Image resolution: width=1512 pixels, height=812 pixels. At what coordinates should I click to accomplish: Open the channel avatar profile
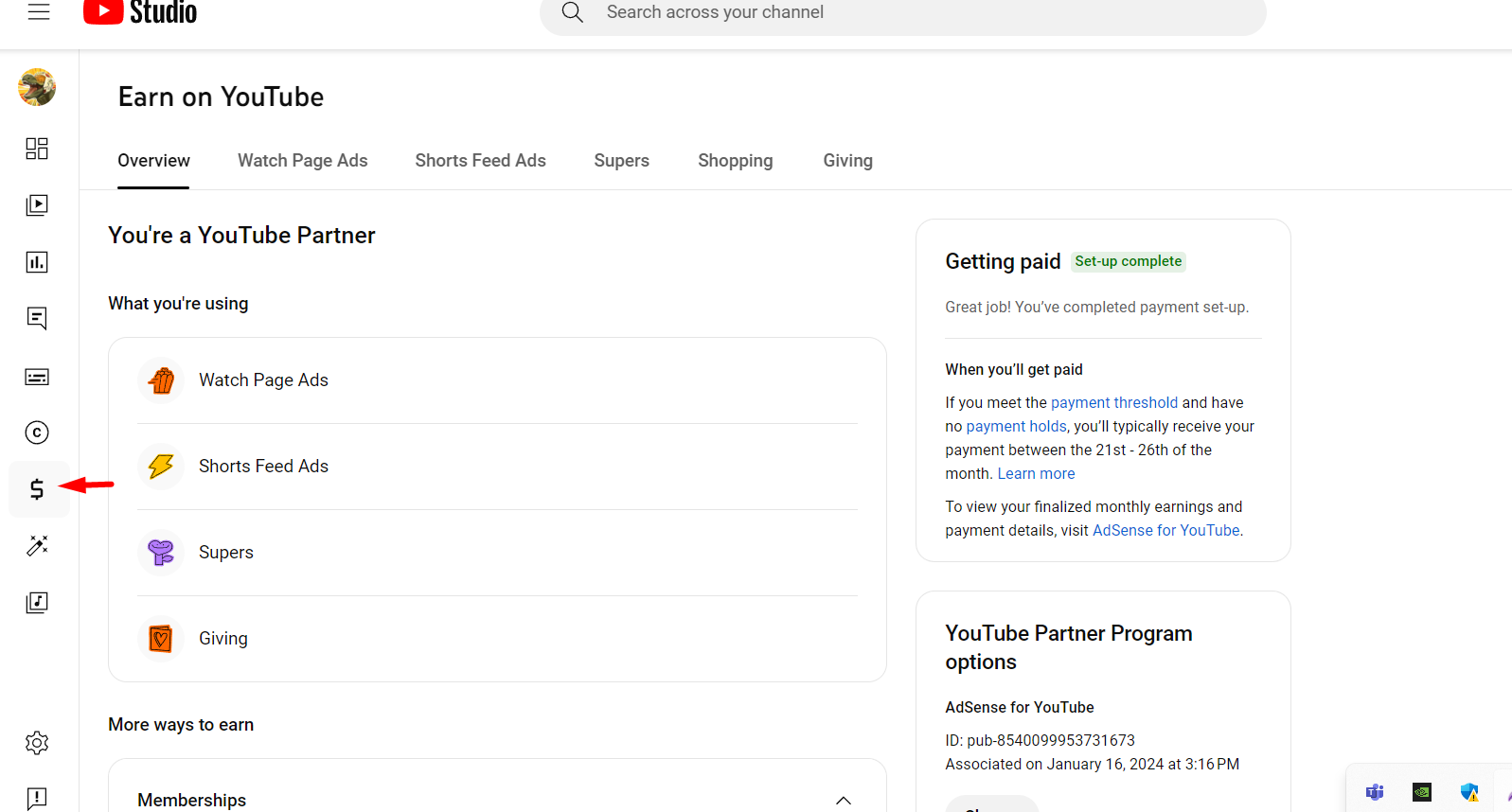point(37,87)
